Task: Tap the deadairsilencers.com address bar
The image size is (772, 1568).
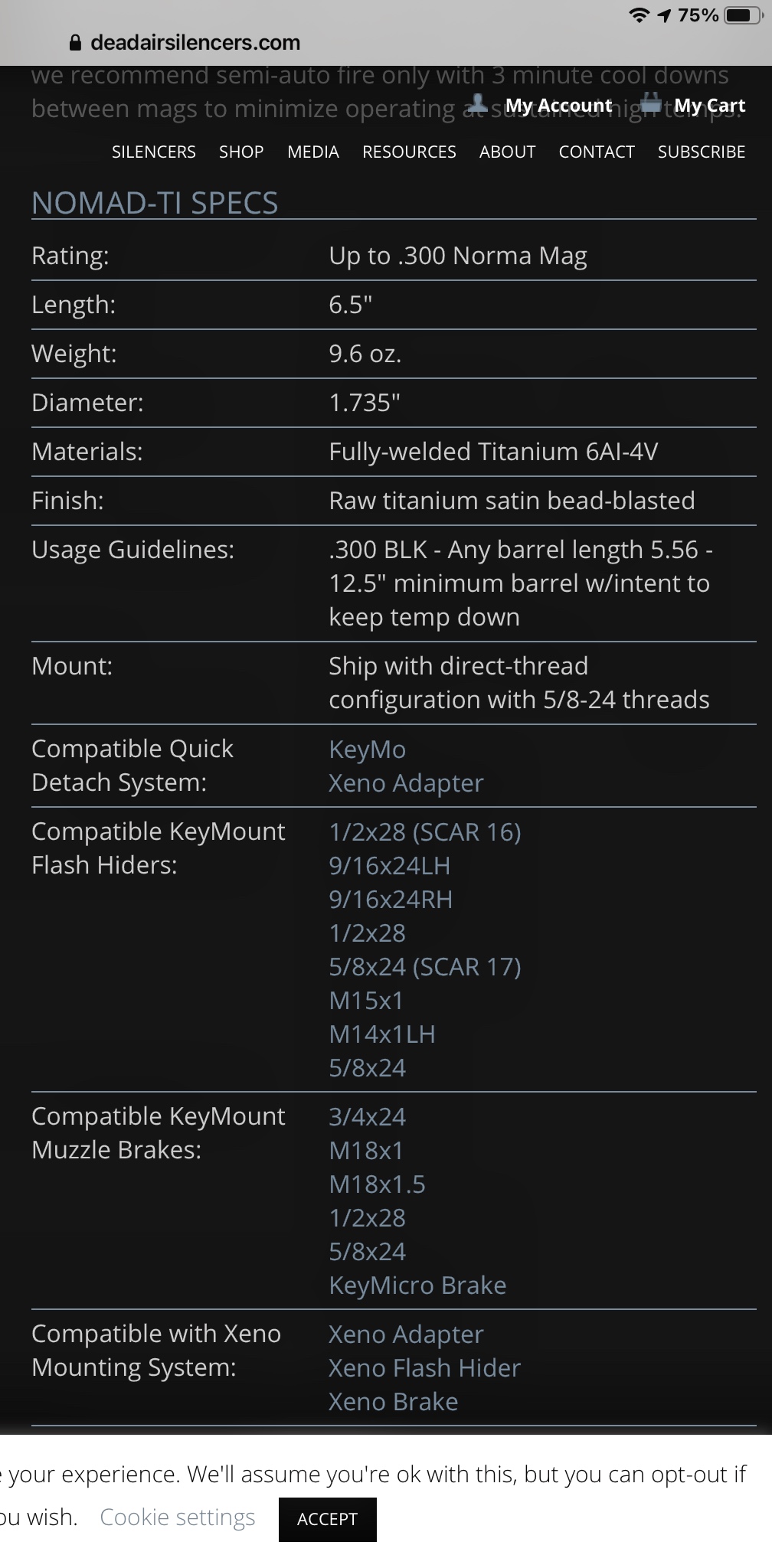Action: click(x=195, y=43)
